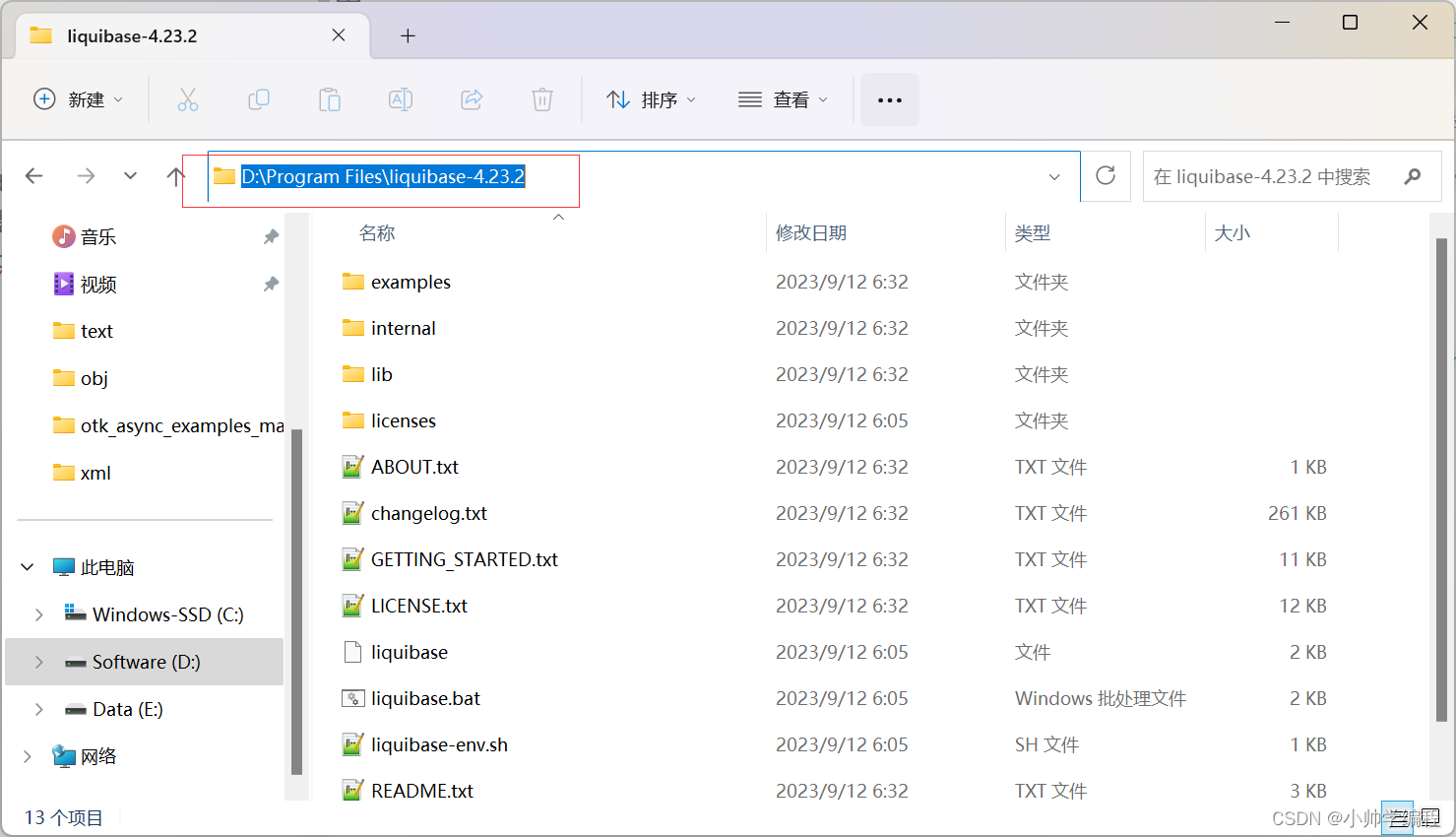Click the liquibase.bat file icon

(353, 698)
